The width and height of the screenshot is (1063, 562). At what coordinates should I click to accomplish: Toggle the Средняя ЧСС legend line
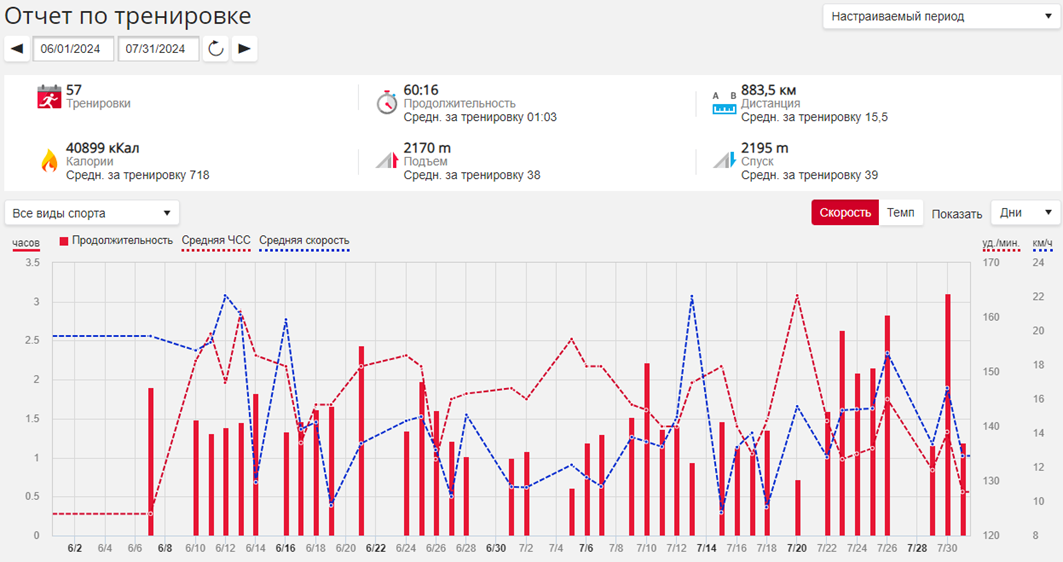tap(216, 242)
